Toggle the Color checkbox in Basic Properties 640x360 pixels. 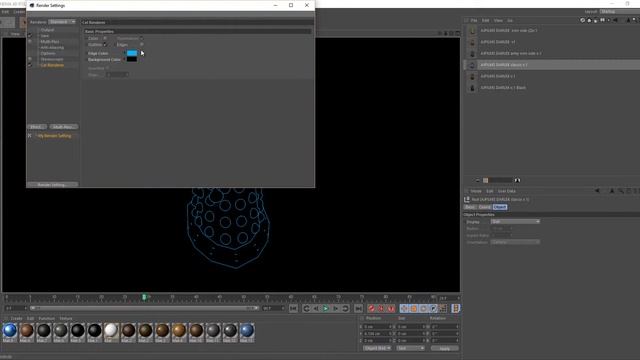105,38
